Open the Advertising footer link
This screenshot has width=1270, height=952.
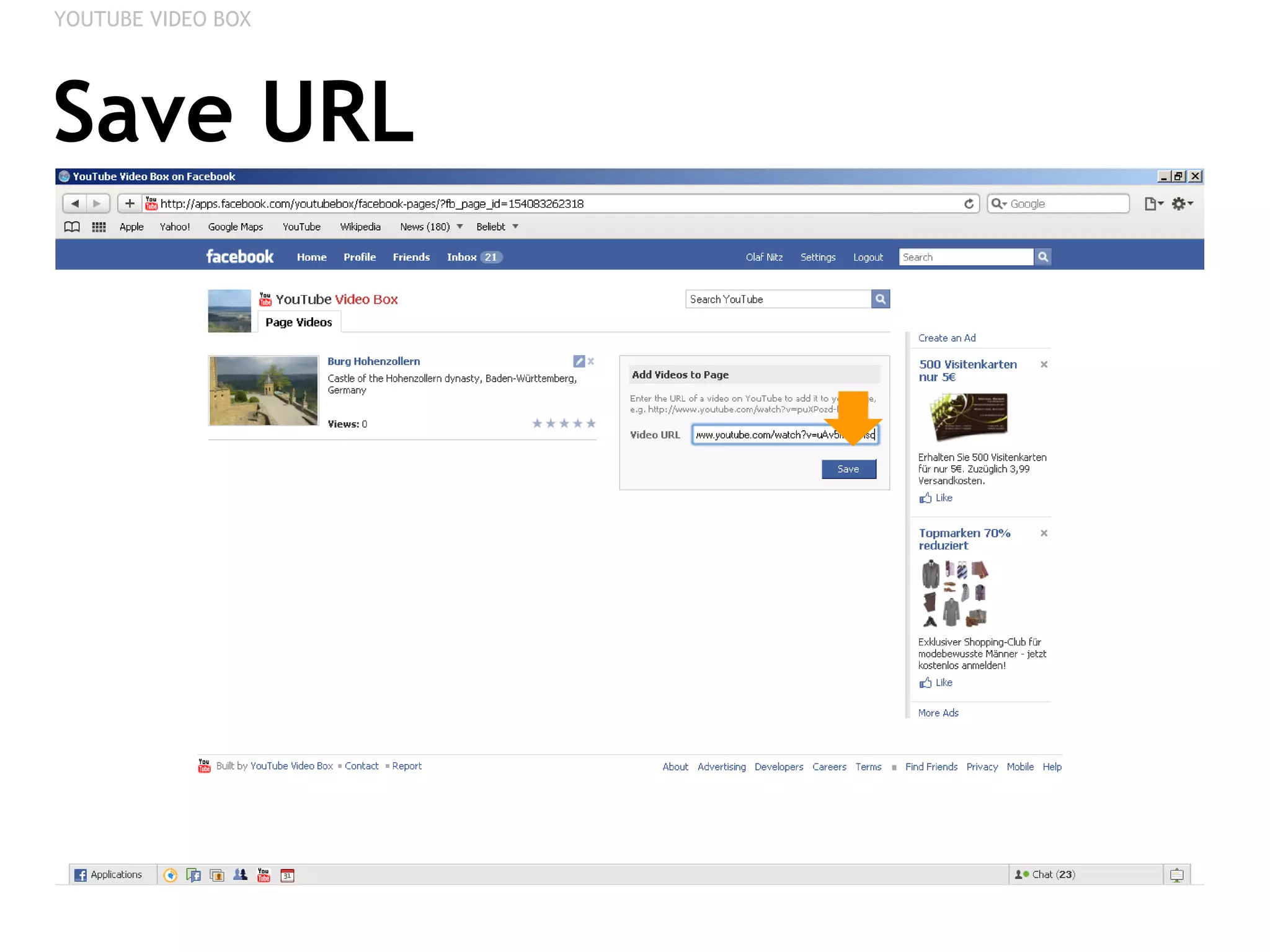721,767
